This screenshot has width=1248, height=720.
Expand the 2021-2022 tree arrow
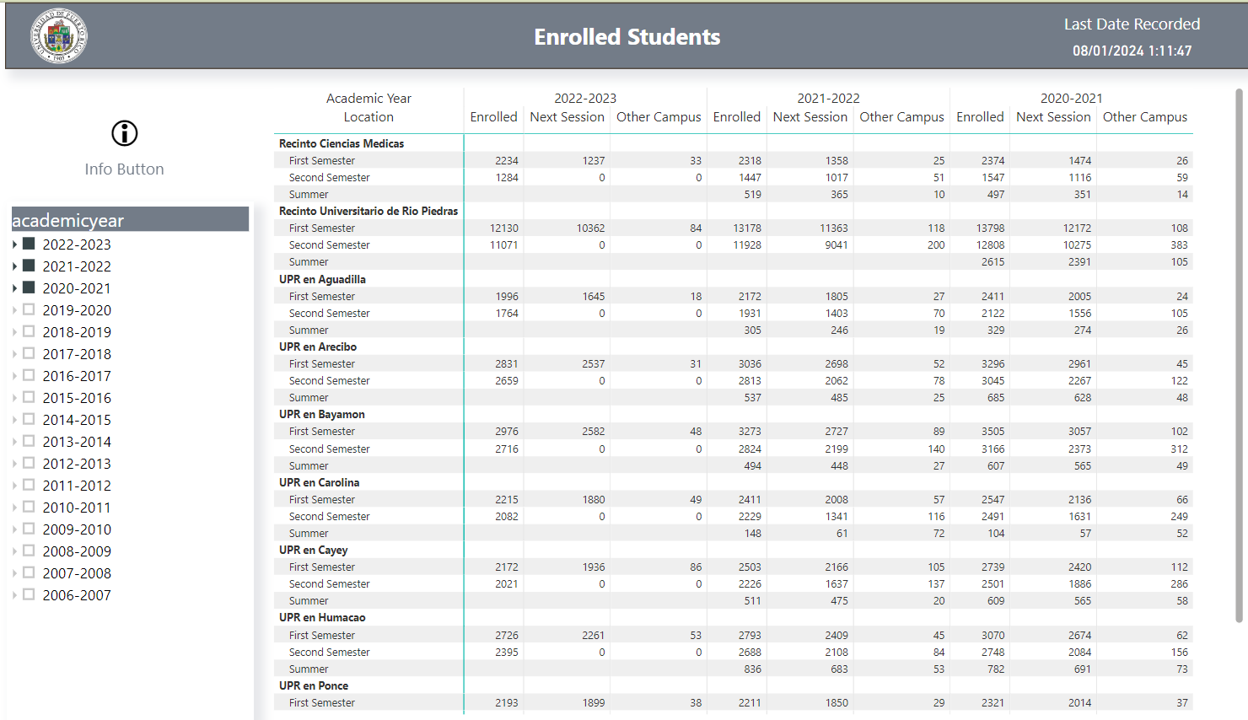pyautogui.click(x=14, y=267)
